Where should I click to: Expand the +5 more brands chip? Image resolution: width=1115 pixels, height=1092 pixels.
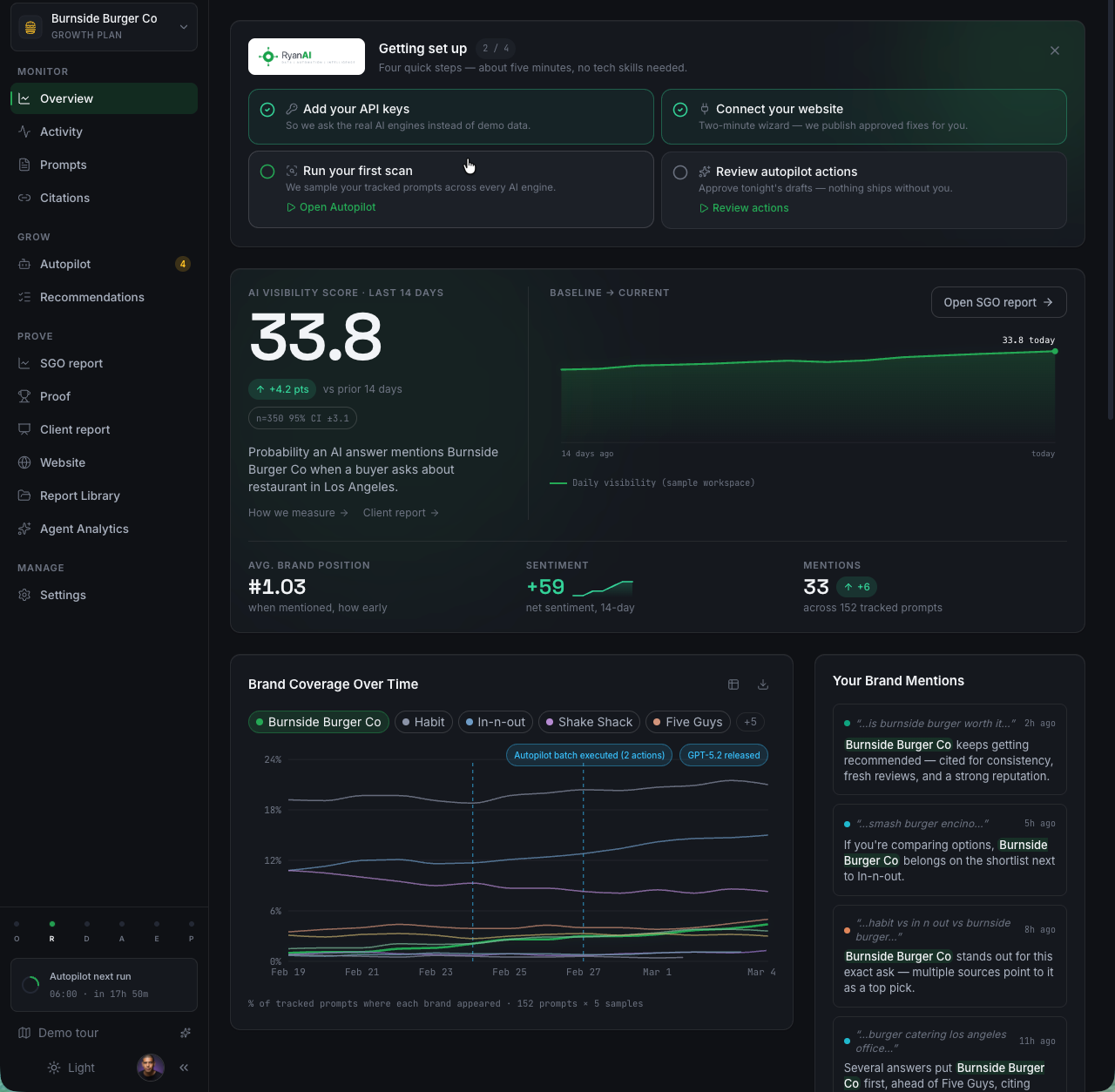click(750, 722)
